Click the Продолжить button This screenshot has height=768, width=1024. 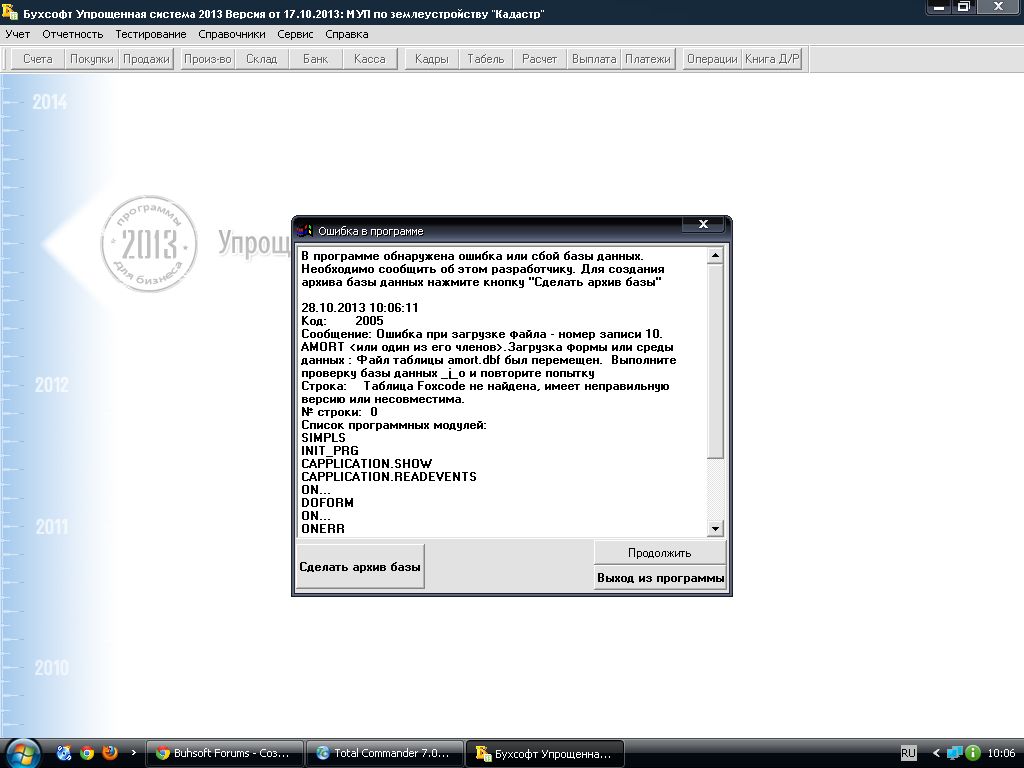[x=659, y=553]
